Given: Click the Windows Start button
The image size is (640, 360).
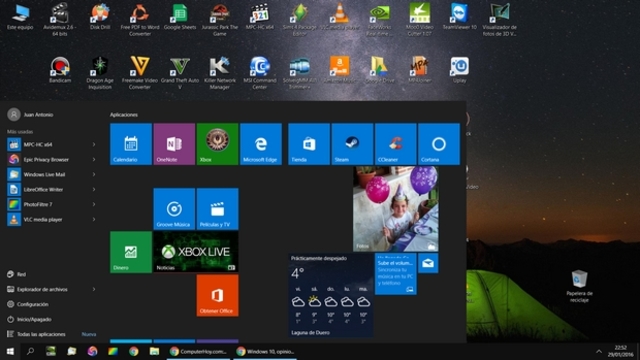Looking at the screenshot, I should [x=10, y=351].
